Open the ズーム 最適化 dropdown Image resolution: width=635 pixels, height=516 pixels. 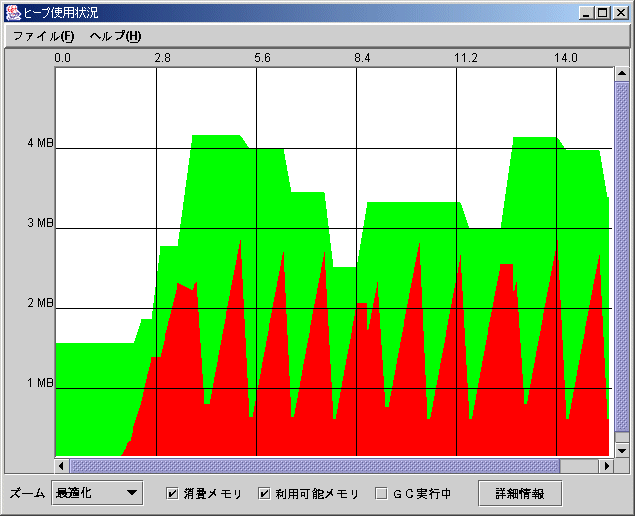coord(97,493)
